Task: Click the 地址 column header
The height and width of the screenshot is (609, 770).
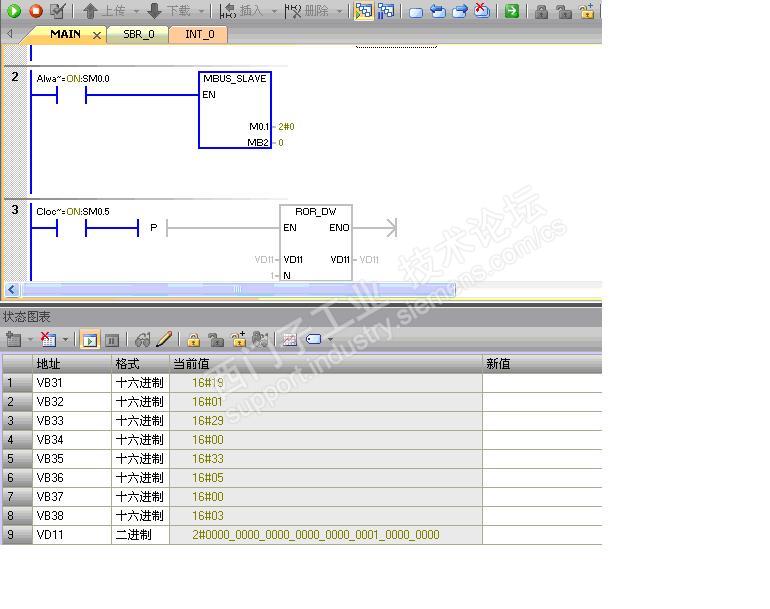Action: pos(72,364)
